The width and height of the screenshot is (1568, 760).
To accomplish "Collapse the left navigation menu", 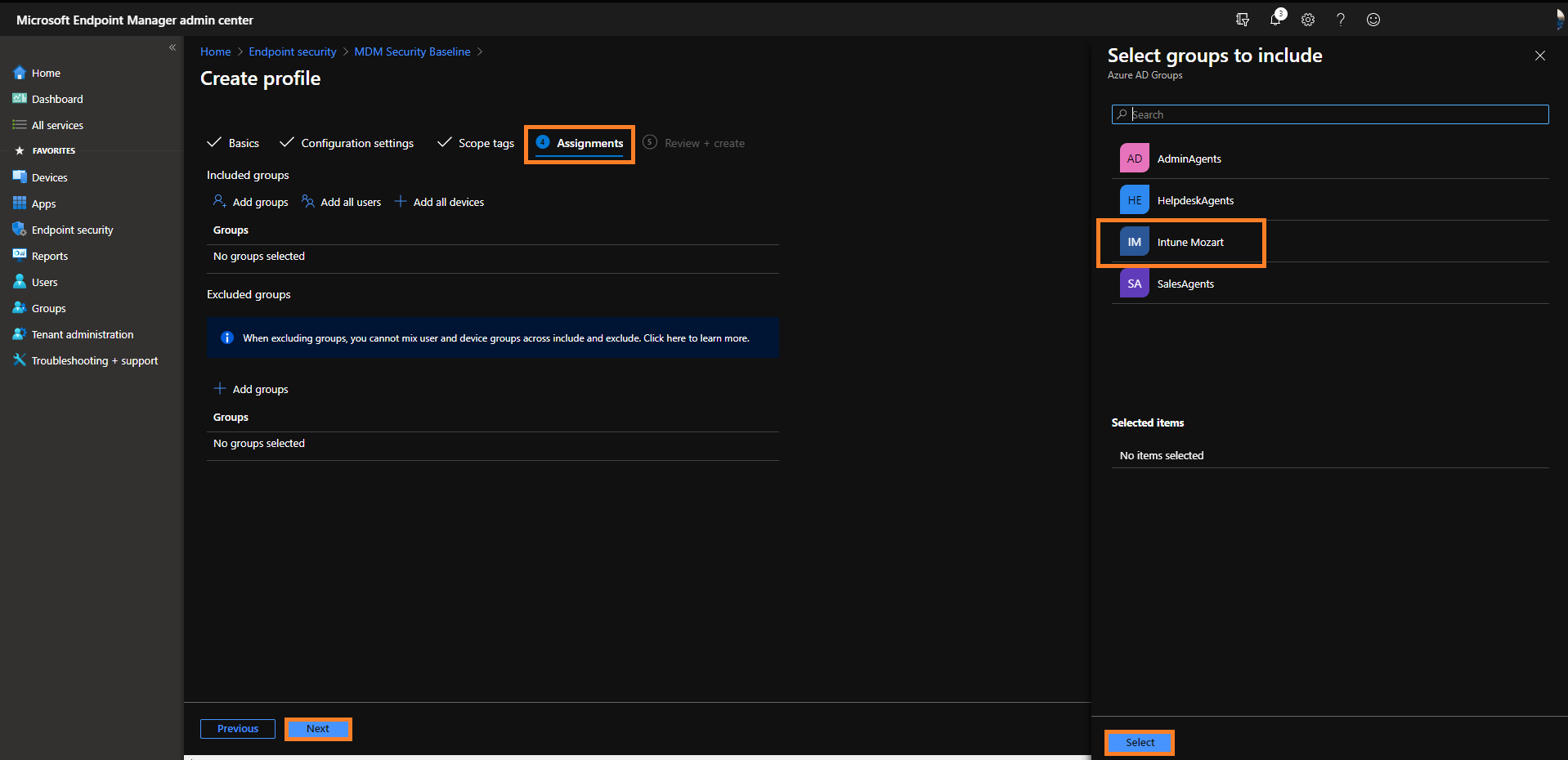I will (x=172, y=47).
